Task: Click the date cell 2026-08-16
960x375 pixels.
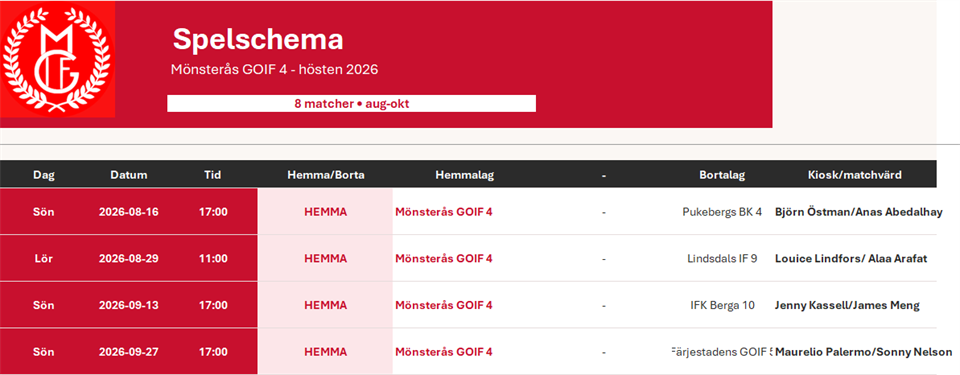Action: pyautogui.click(x=129, y=212)
